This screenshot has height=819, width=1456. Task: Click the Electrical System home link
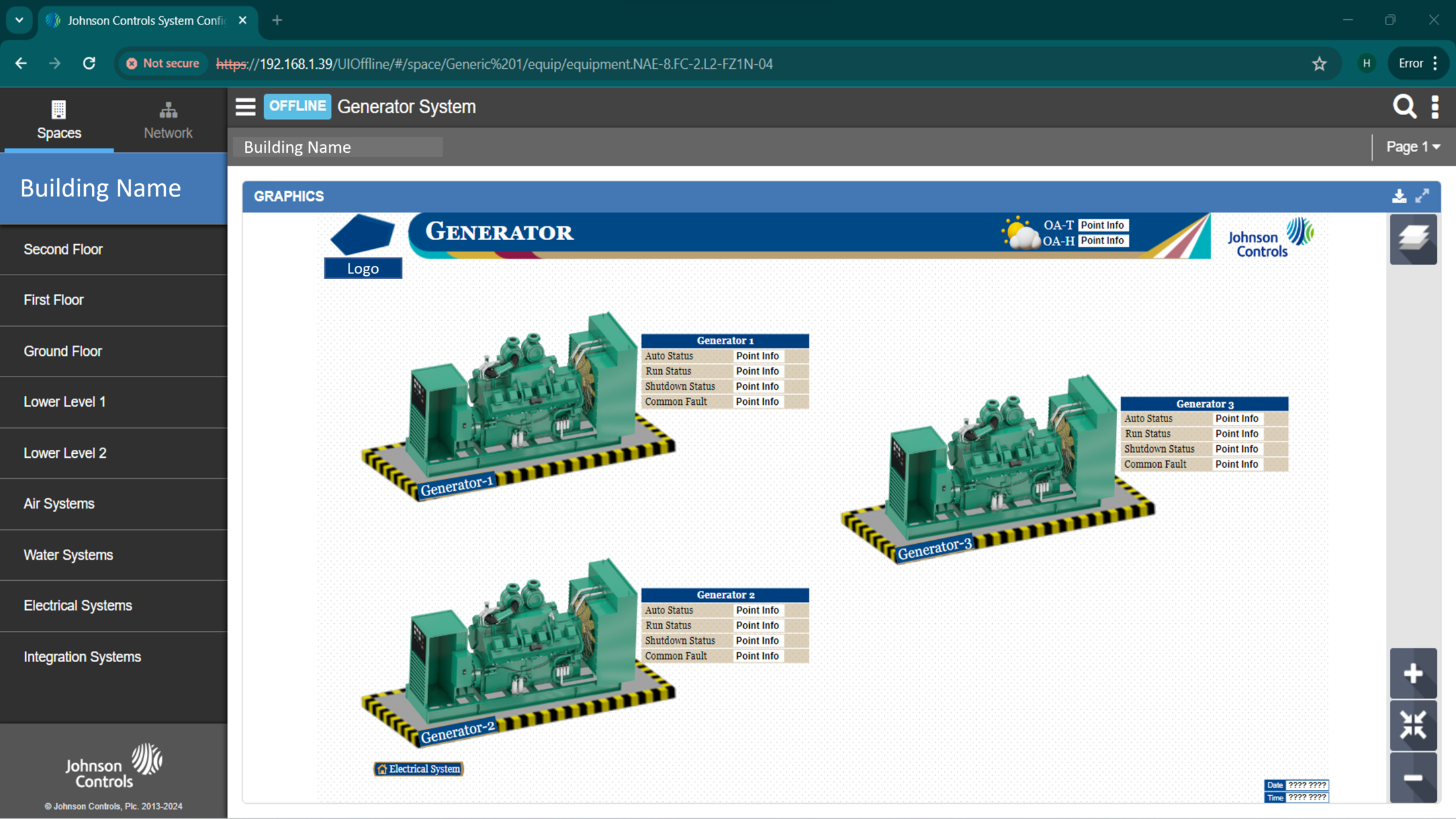(418, 769)
